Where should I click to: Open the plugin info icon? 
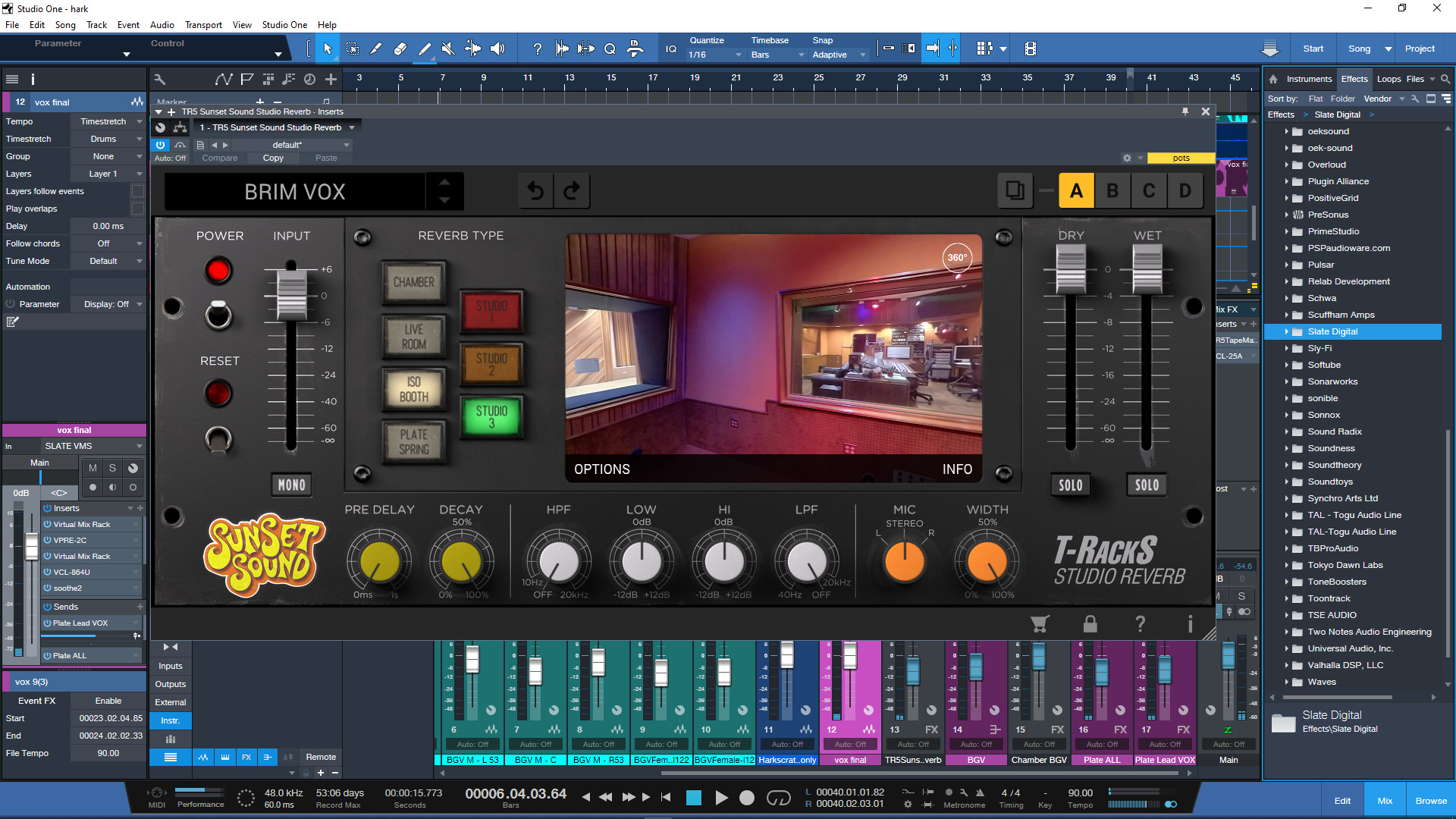point(1190,624)
